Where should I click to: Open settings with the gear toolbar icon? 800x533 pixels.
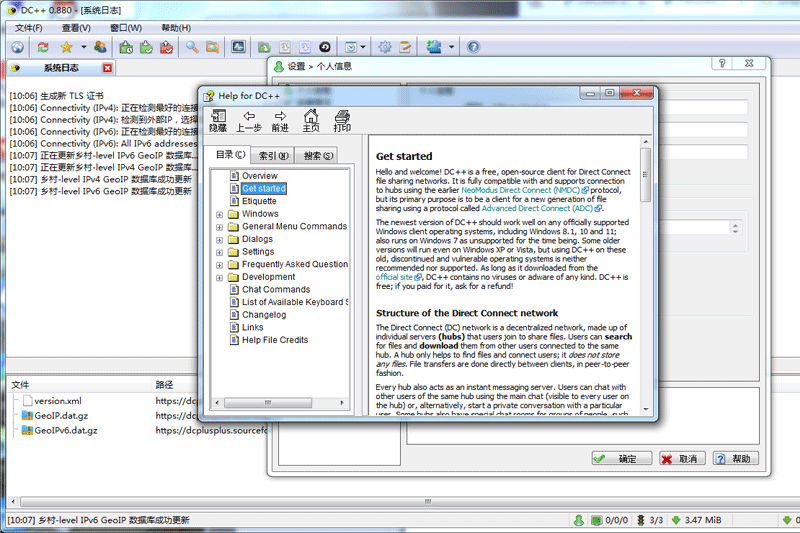point(384,47)
